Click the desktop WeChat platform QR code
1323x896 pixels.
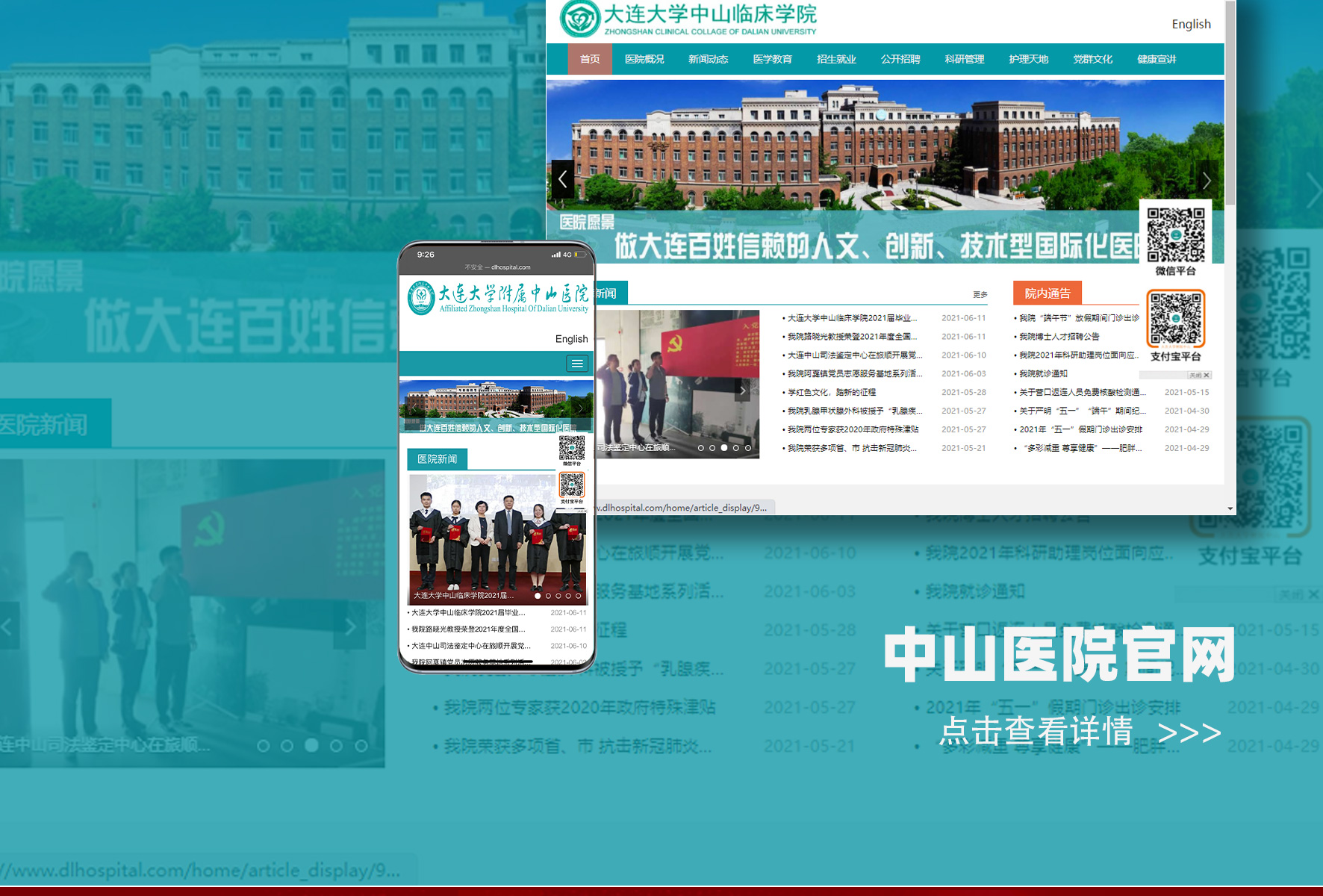tap(1175, 234)
